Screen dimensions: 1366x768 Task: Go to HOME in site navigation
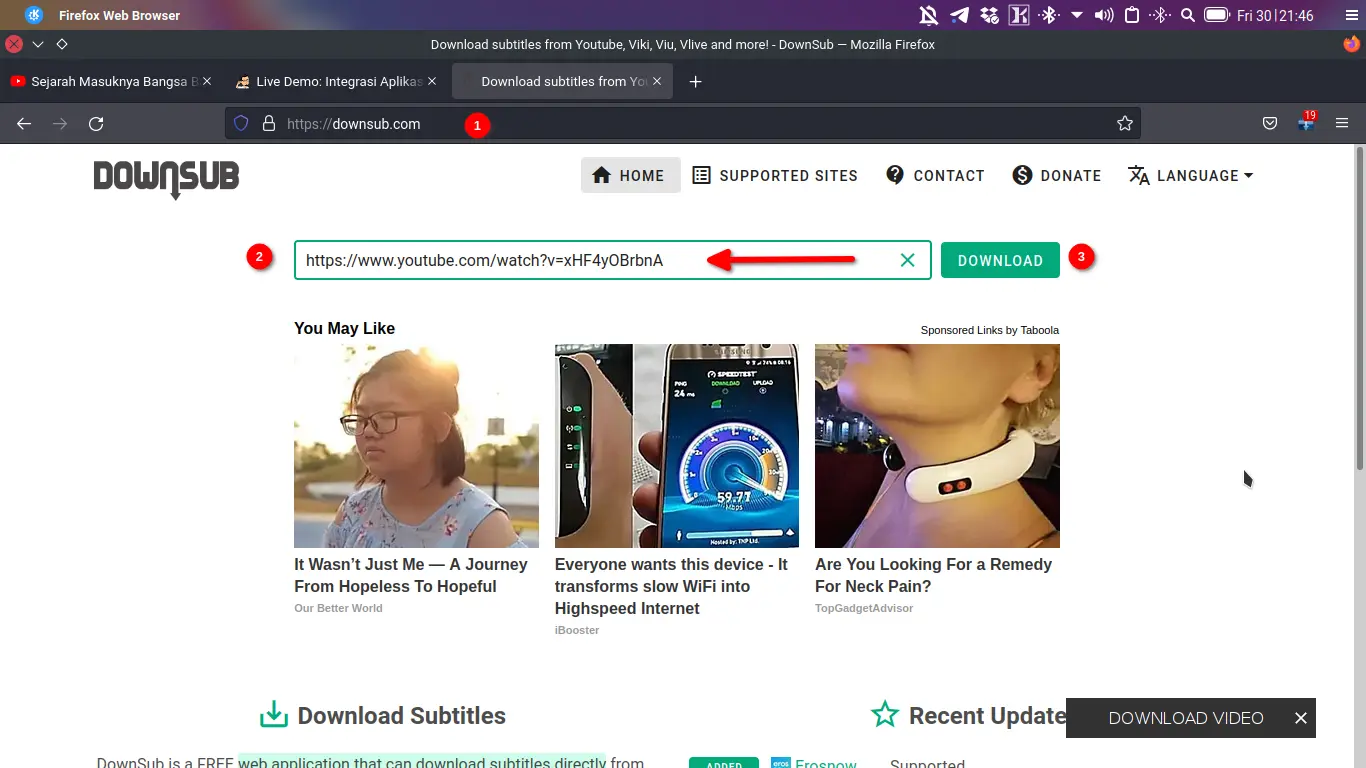tap(629, 175)
